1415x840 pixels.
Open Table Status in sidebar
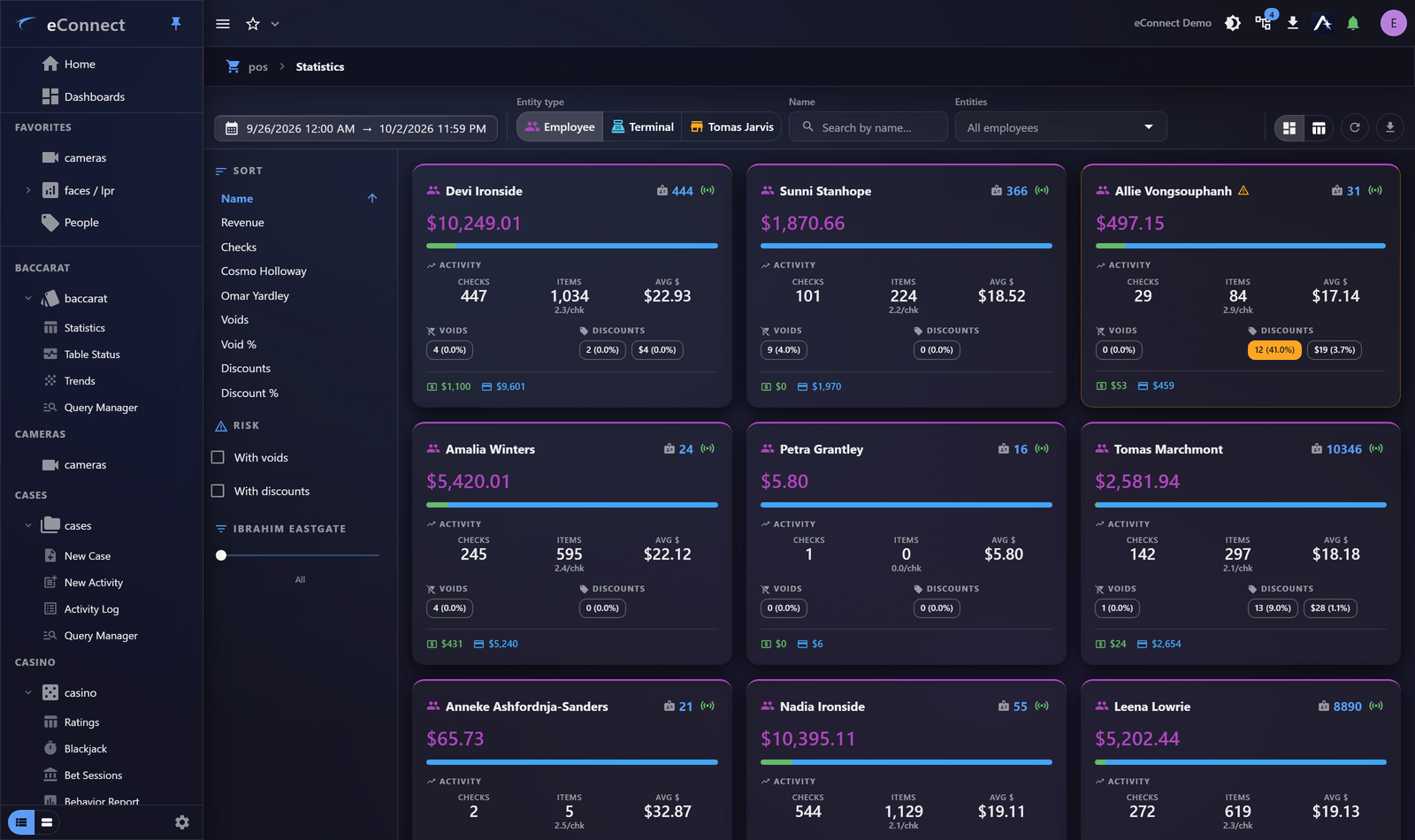coord(92,355)
